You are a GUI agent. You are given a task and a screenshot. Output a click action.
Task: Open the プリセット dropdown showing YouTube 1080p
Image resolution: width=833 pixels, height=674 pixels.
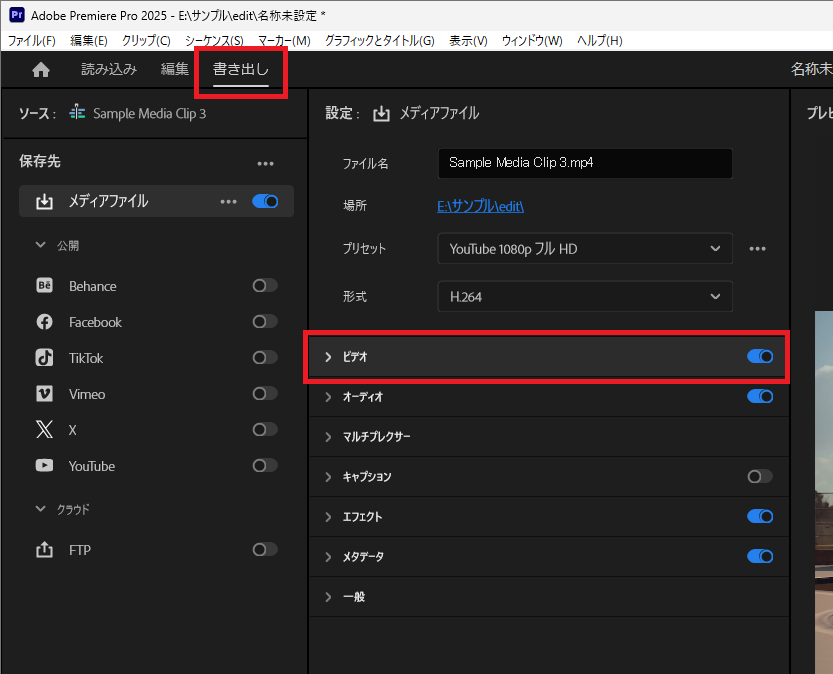tap(584, 249)
